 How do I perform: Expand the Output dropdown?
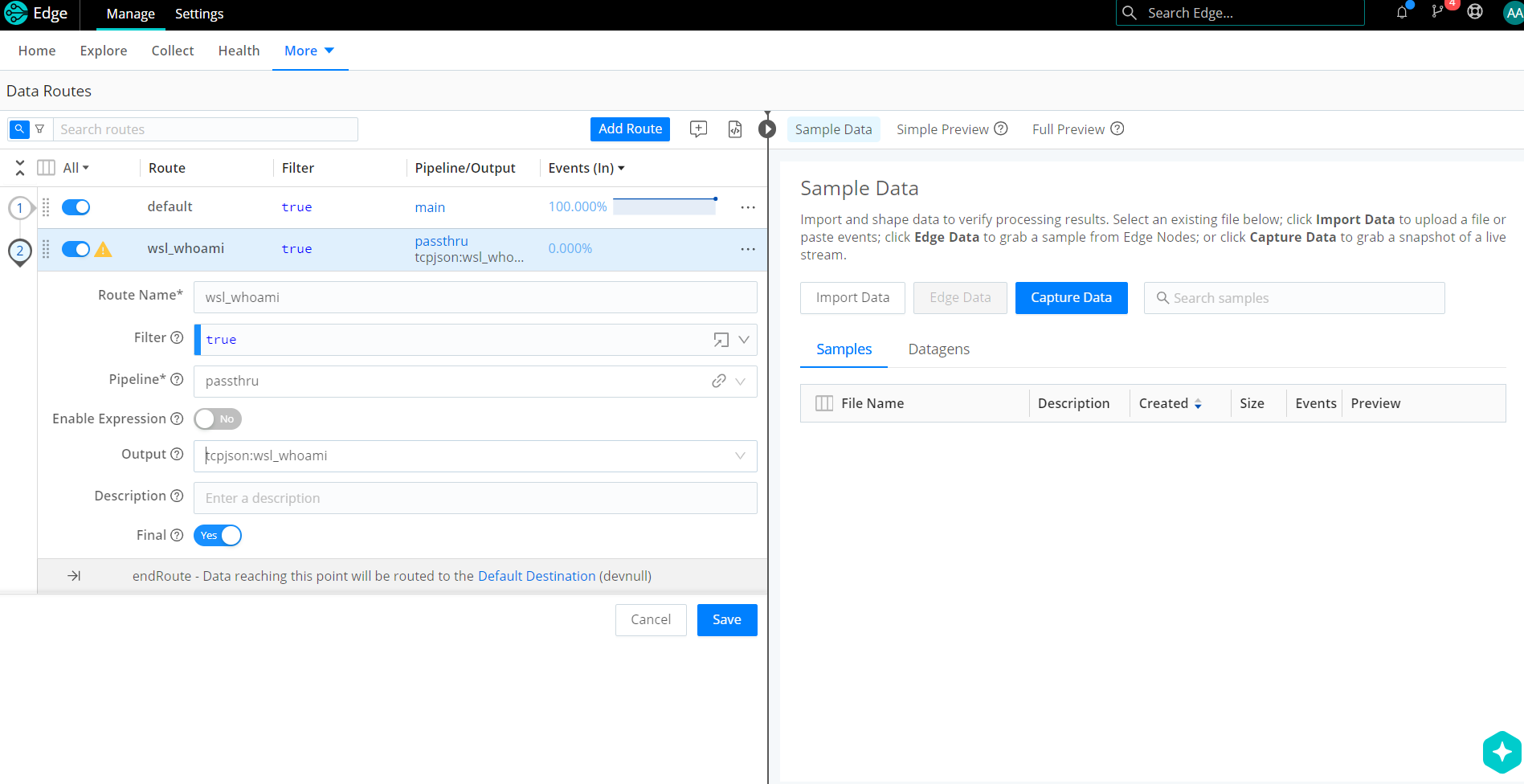740,455
